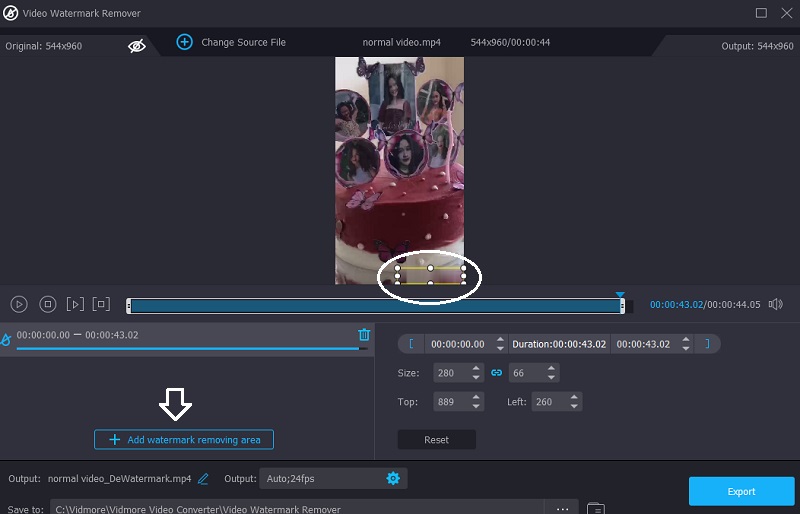Open the save folder icon

tap(595, 508)
